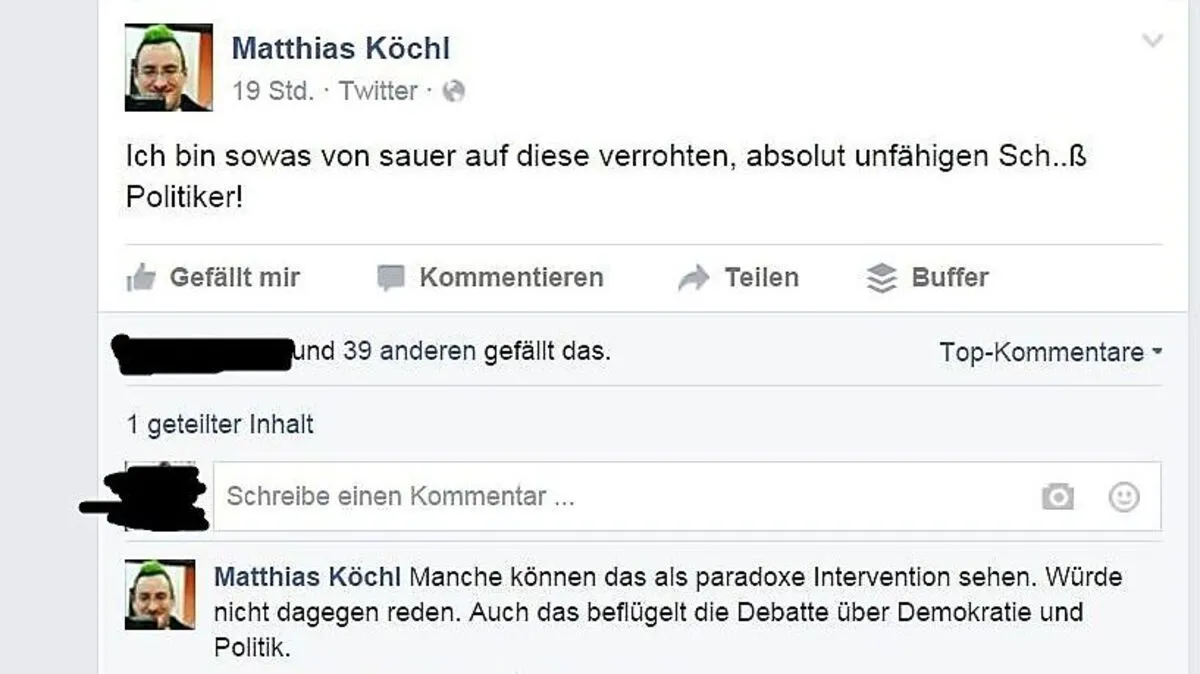
Task: Click the 19 Std. timestamp link
Action: click(x=272, y=91)
